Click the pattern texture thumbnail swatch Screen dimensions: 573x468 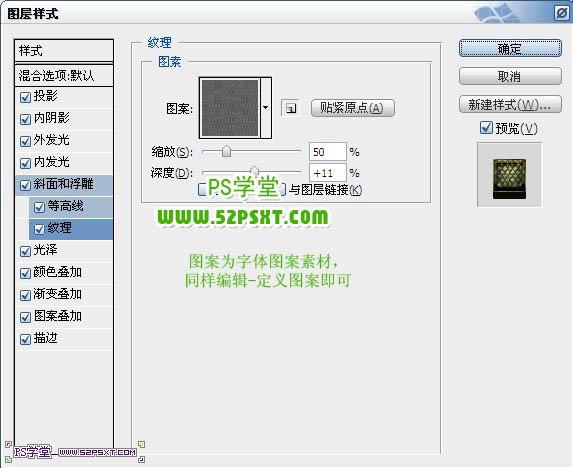click(x=230, y=108)
